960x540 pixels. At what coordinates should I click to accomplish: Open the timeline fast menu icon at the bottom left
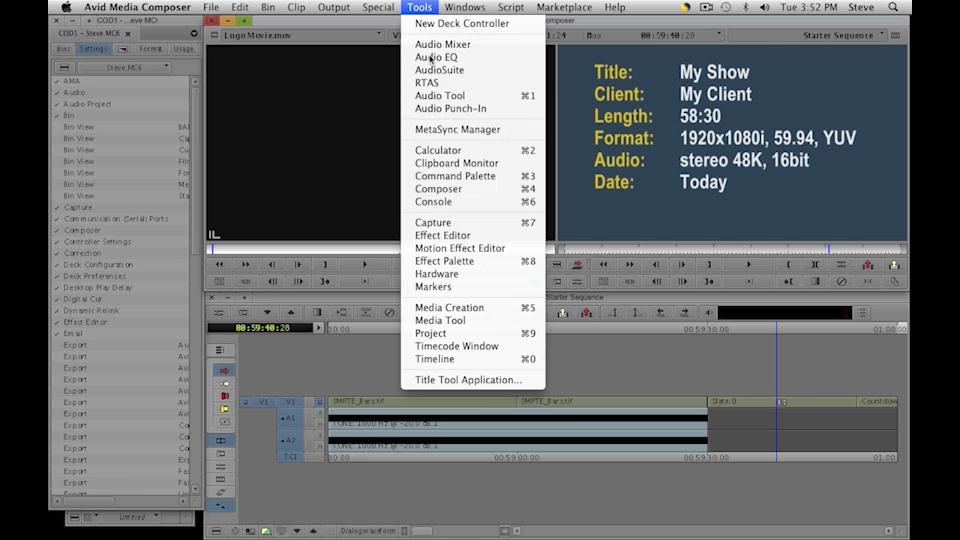coord(216,531)
